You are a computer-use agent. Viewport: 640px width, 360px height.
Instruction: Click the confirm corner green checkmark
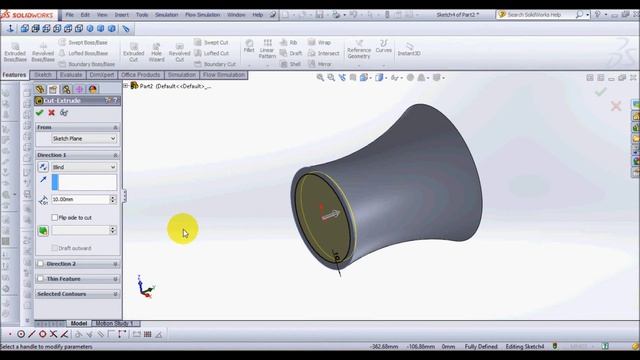600,92
